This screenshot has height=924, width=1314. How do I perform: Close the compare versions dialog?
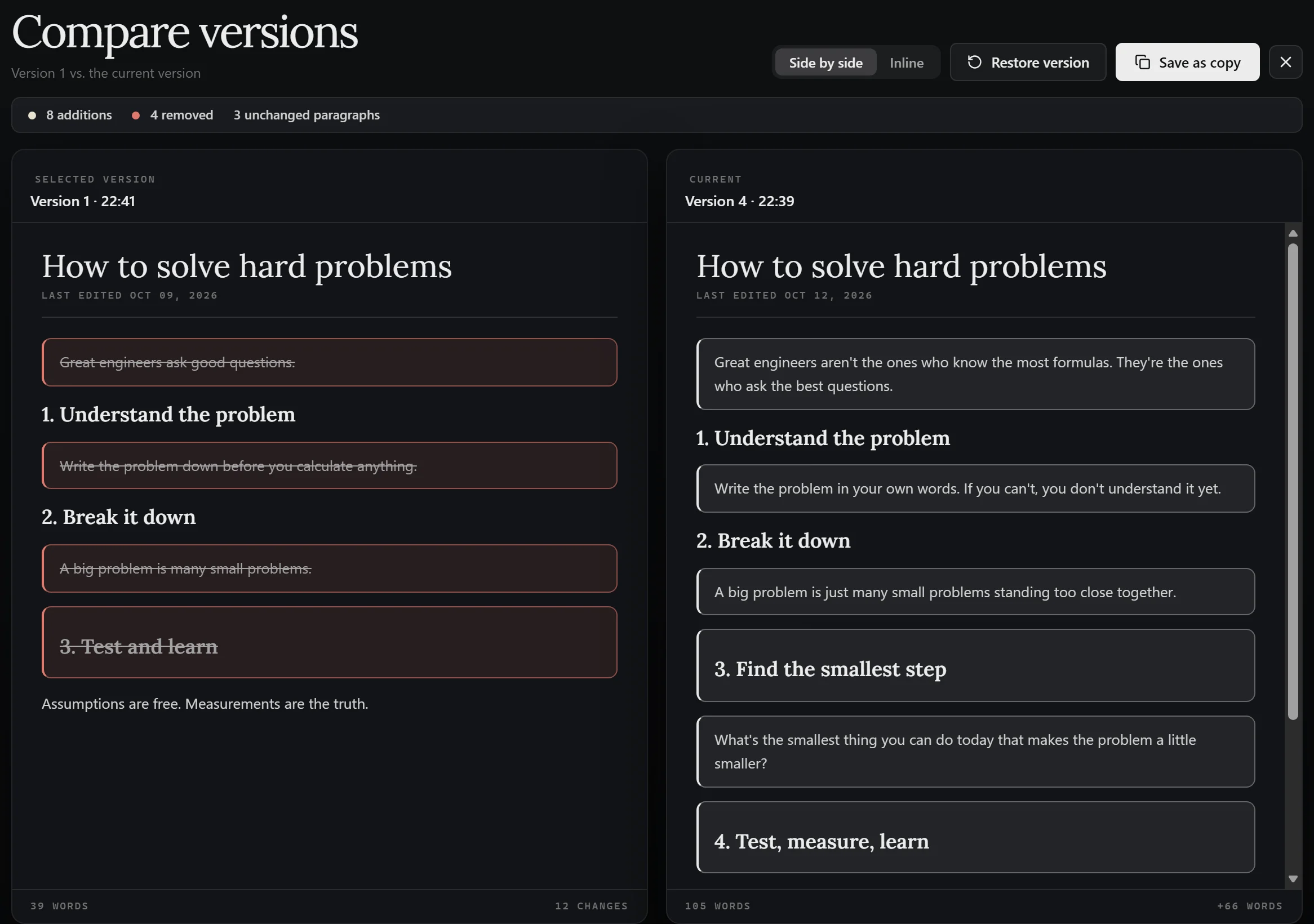pos(1285,62)
